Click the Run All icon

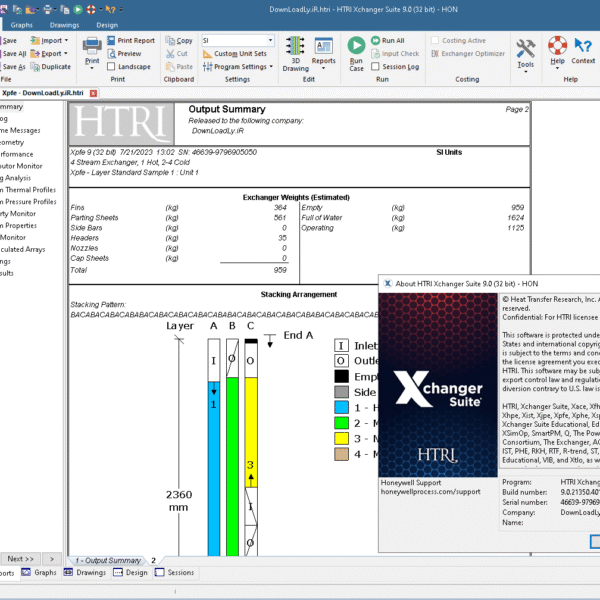(375, 40)
